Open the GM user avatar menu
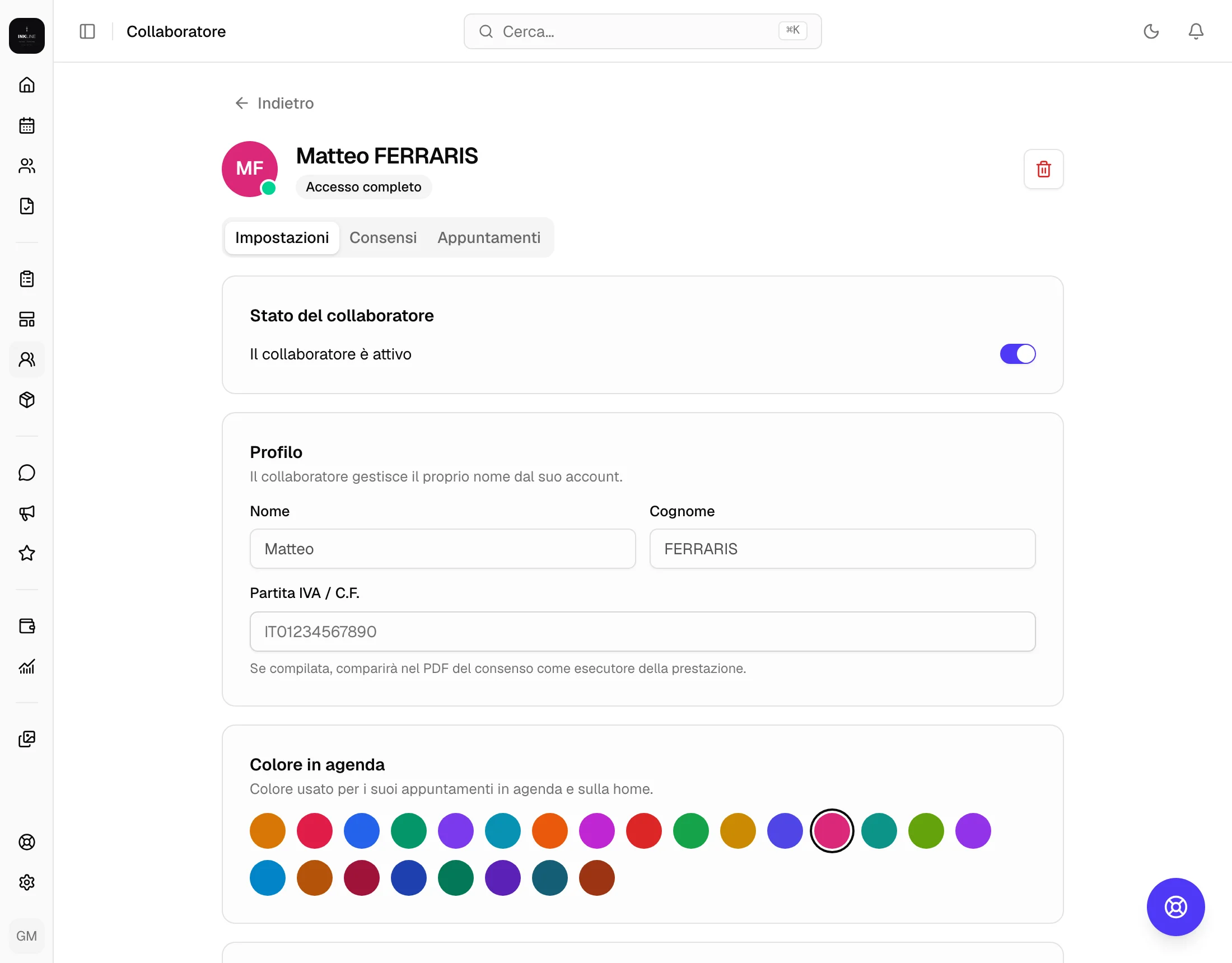Screen dimensions: 1232x963 [x=26, y=936]
